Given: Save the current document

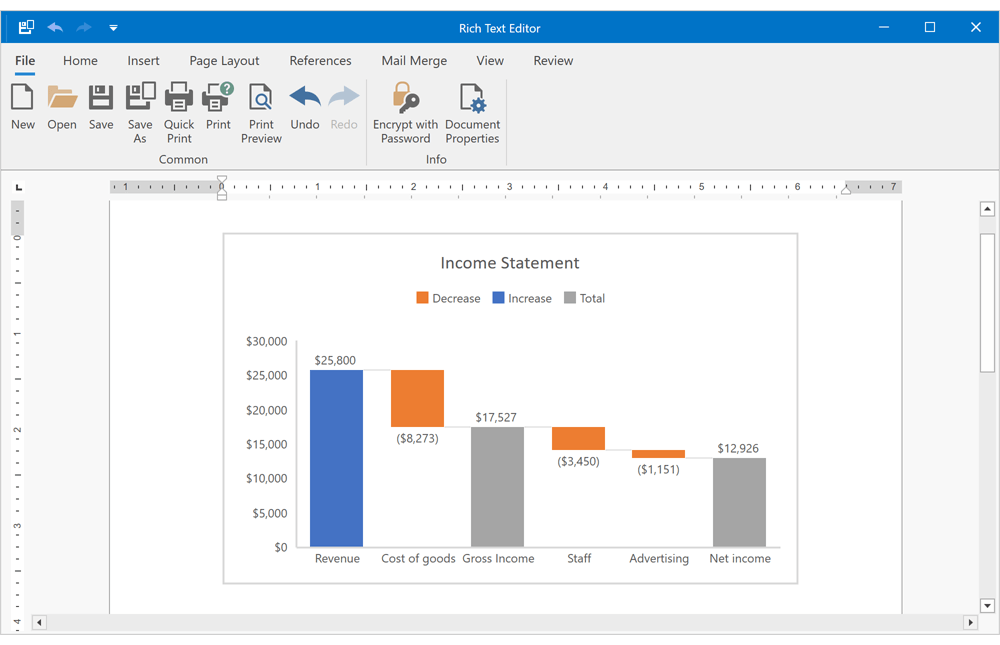Looking at the screenshot, I should 100,105.
